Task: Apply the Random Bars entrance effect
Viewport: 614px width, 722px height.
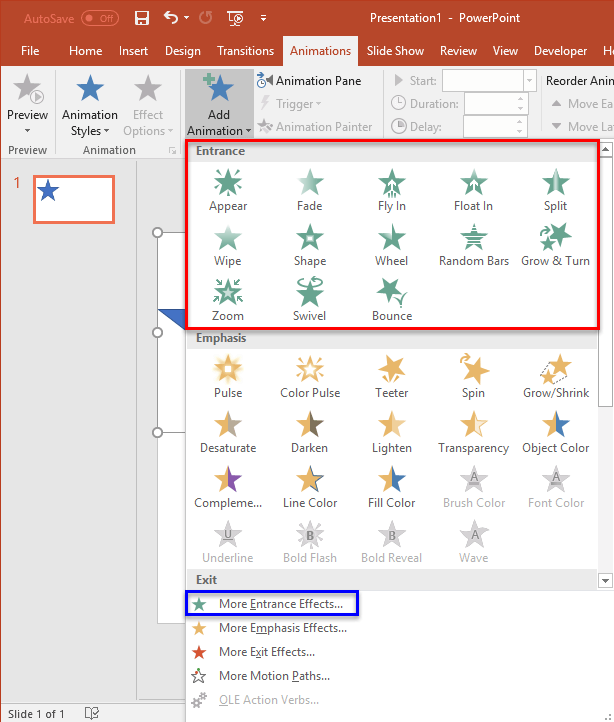Action: (x=473, y=245)
